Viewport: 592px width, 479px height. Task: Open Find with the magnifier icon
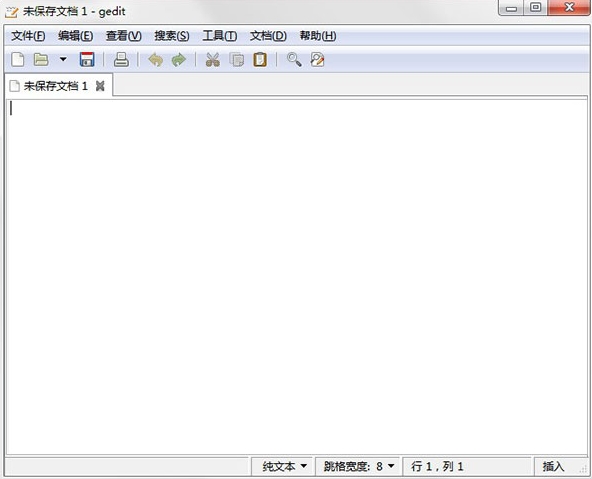click(x=294, y=60)
